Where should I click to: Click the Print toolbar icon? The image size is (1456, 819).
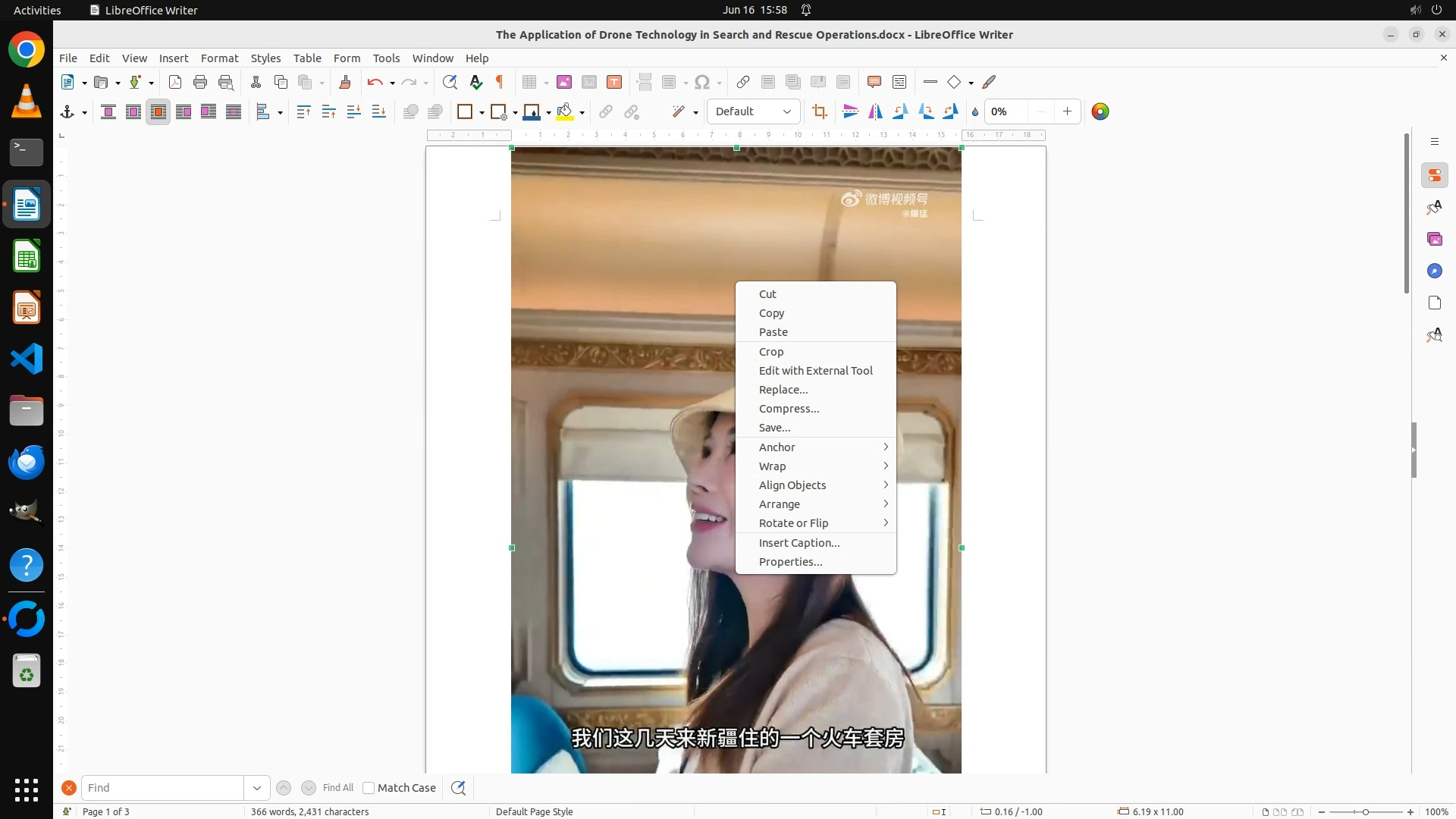pos(200,82)
